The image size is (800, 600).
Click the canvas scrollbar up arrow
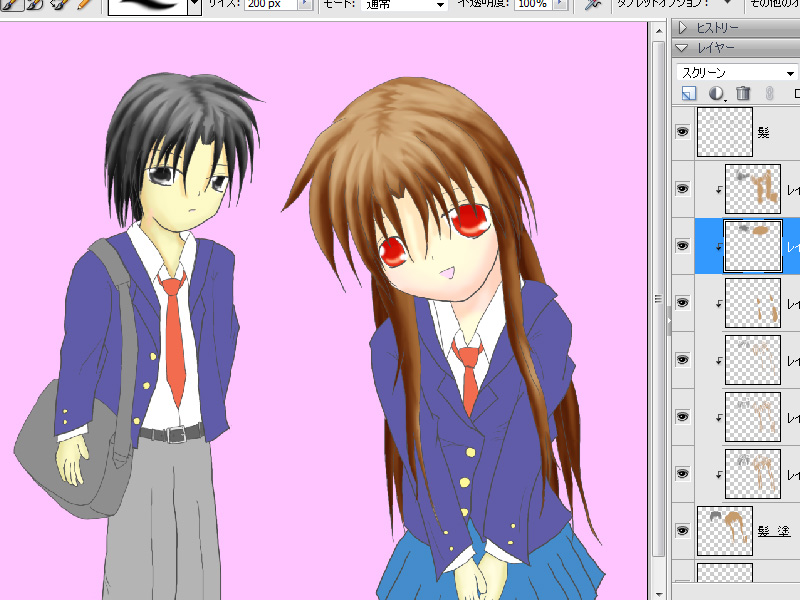pyautogui.click(x=659, y=31)
